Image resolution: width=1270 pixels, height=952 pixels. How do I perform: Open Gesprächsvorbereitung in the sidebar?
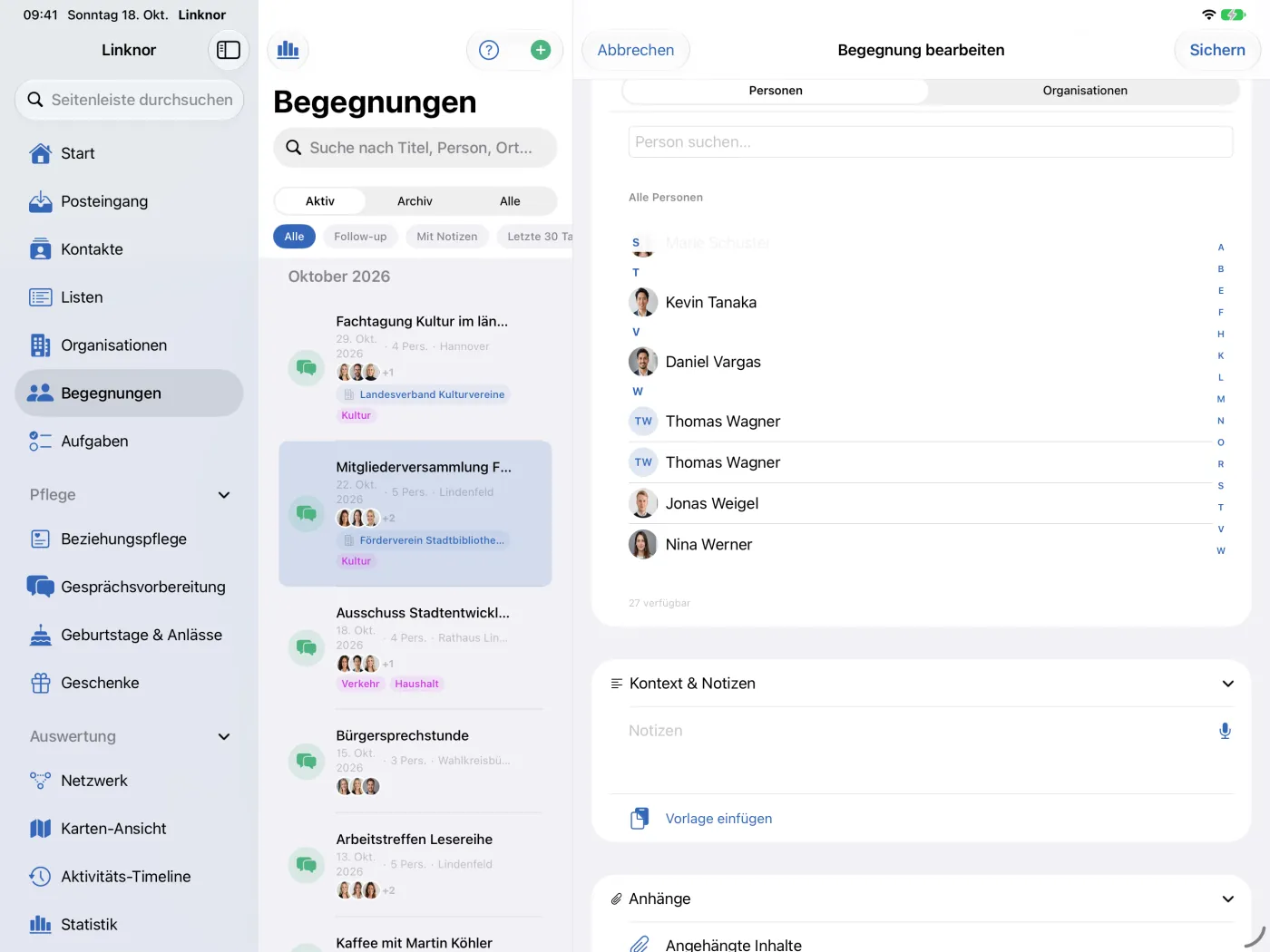pyautogui.click(x=129, y=587)
